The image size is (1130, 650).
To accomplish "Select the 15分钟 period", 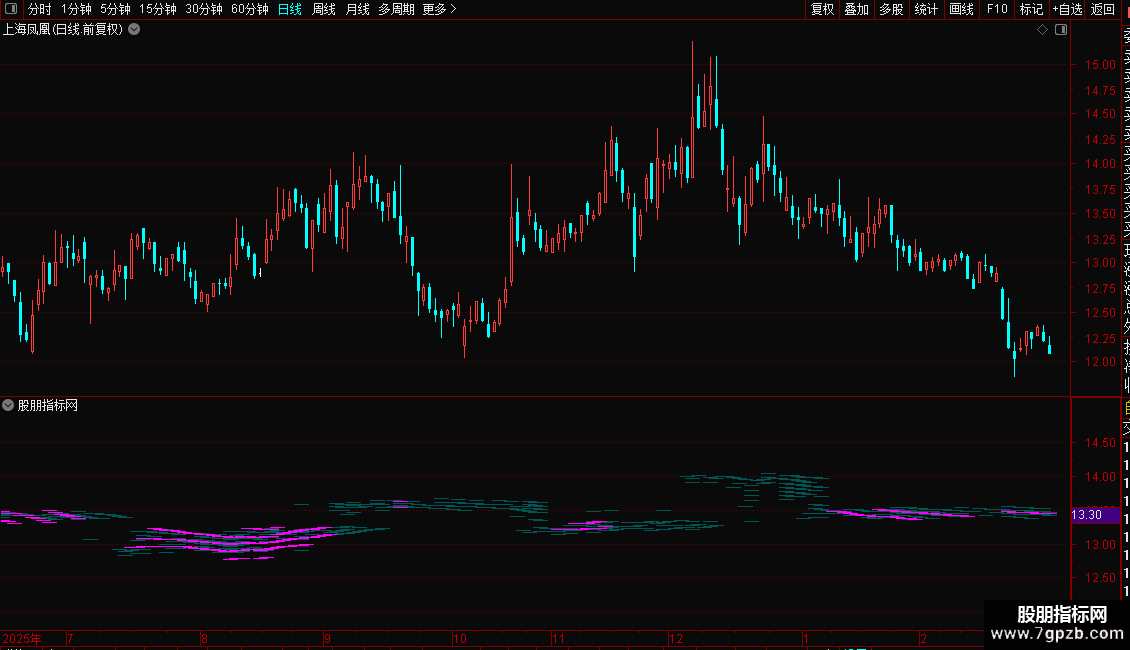I will tap(157, 9).
